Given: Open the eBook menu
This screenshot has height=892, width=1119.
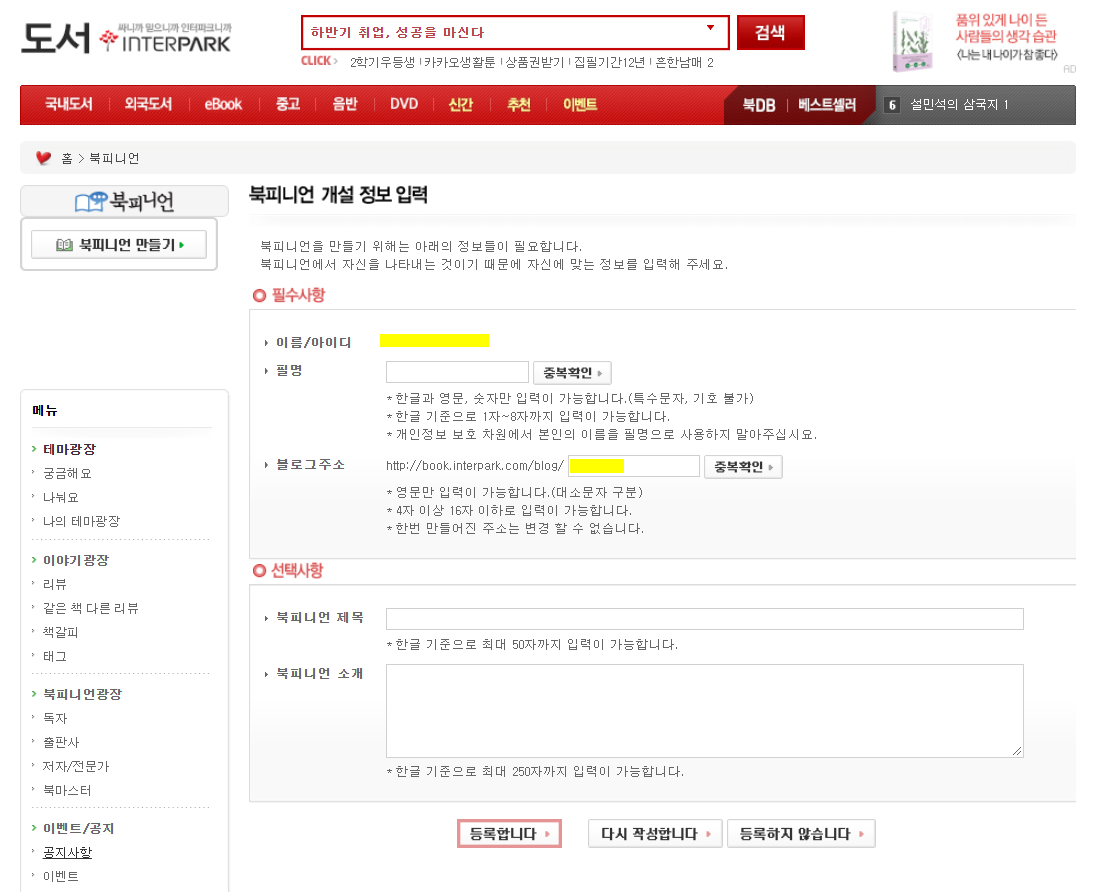Looking at the screenshot, I should tap(223, 105).
